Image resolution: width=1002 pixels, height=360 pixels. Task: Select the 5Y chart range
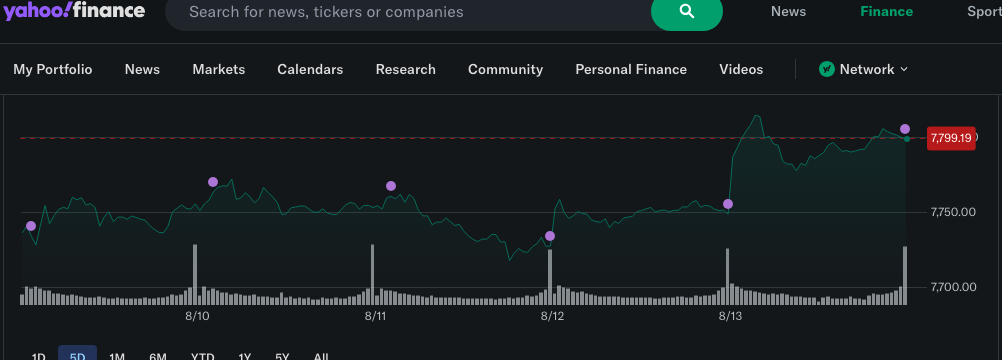click(282, 355)
